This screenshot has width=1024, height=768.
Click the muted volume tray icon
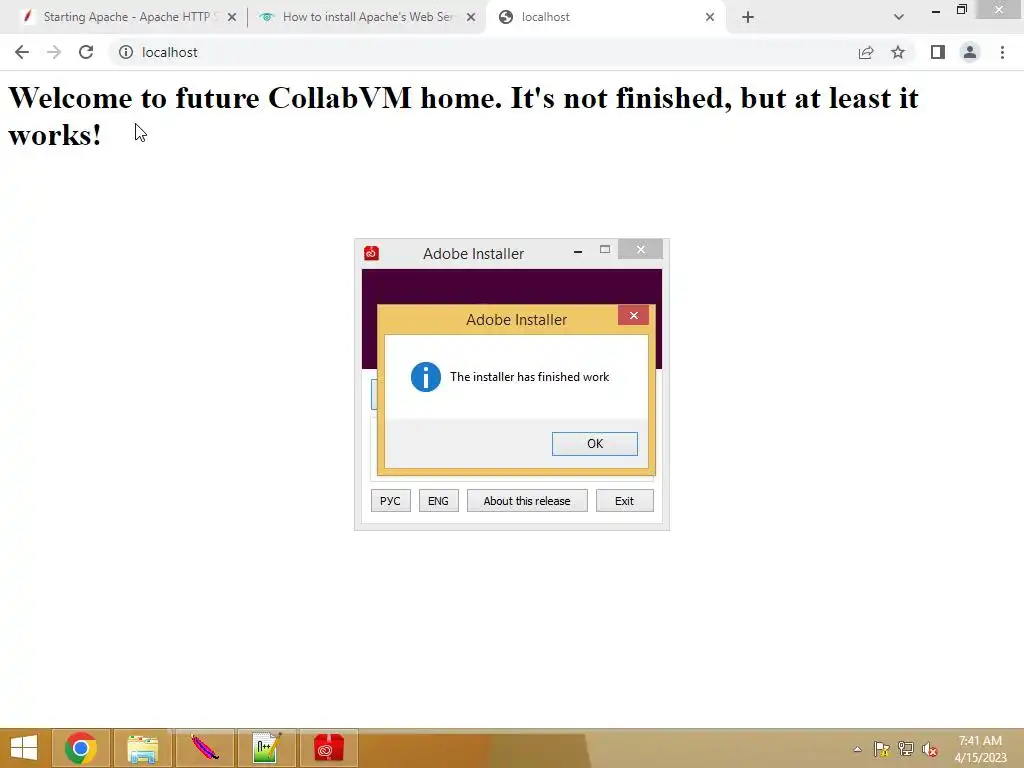(930, 749)
